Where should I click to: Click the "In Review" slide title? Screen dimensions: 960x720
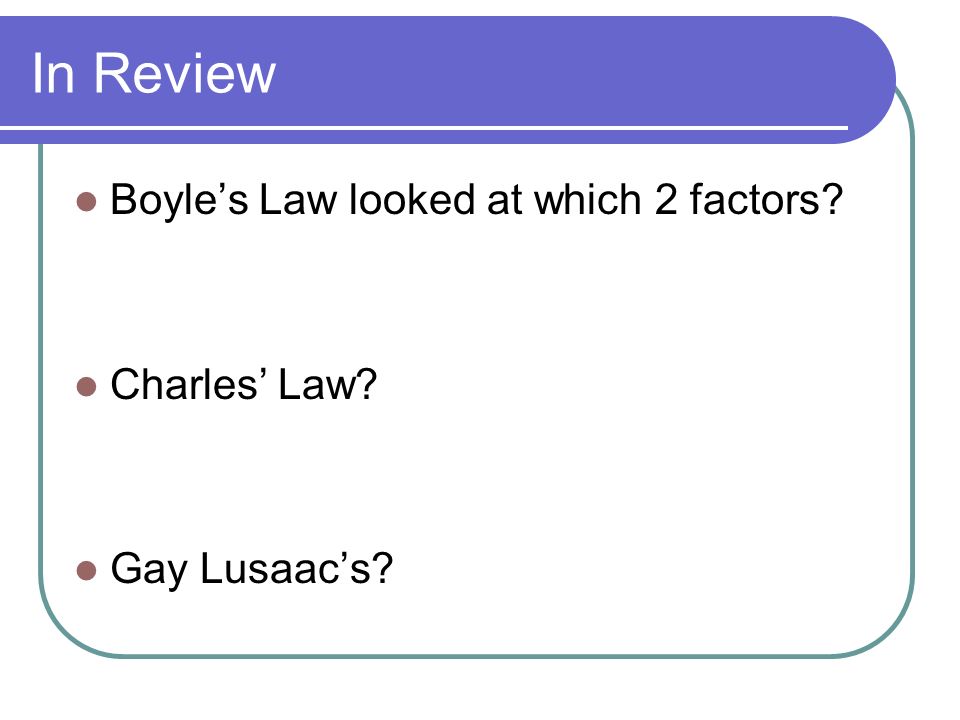coord(154,73)
